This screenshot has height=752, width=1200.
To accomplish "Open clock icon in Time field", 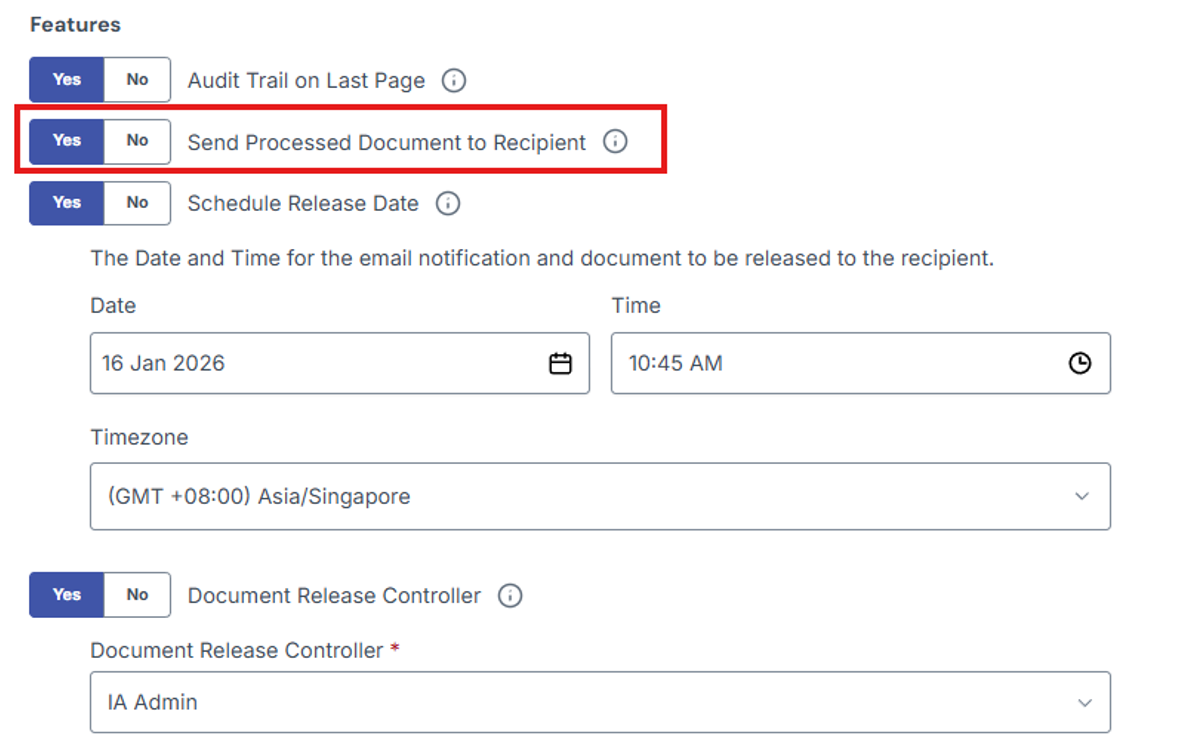I will point(1080,364).
